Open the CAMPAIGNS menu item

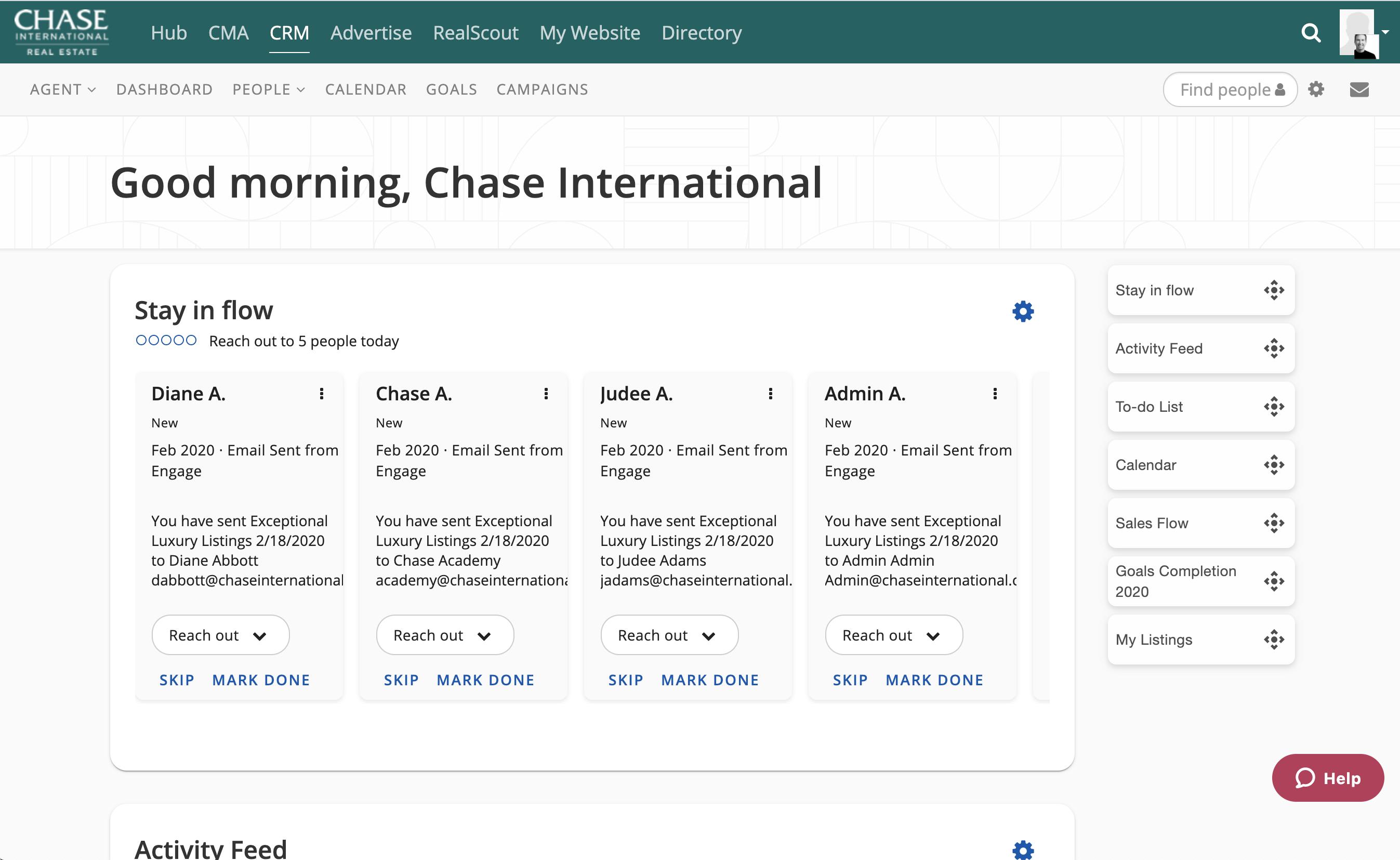coord(541,89)
